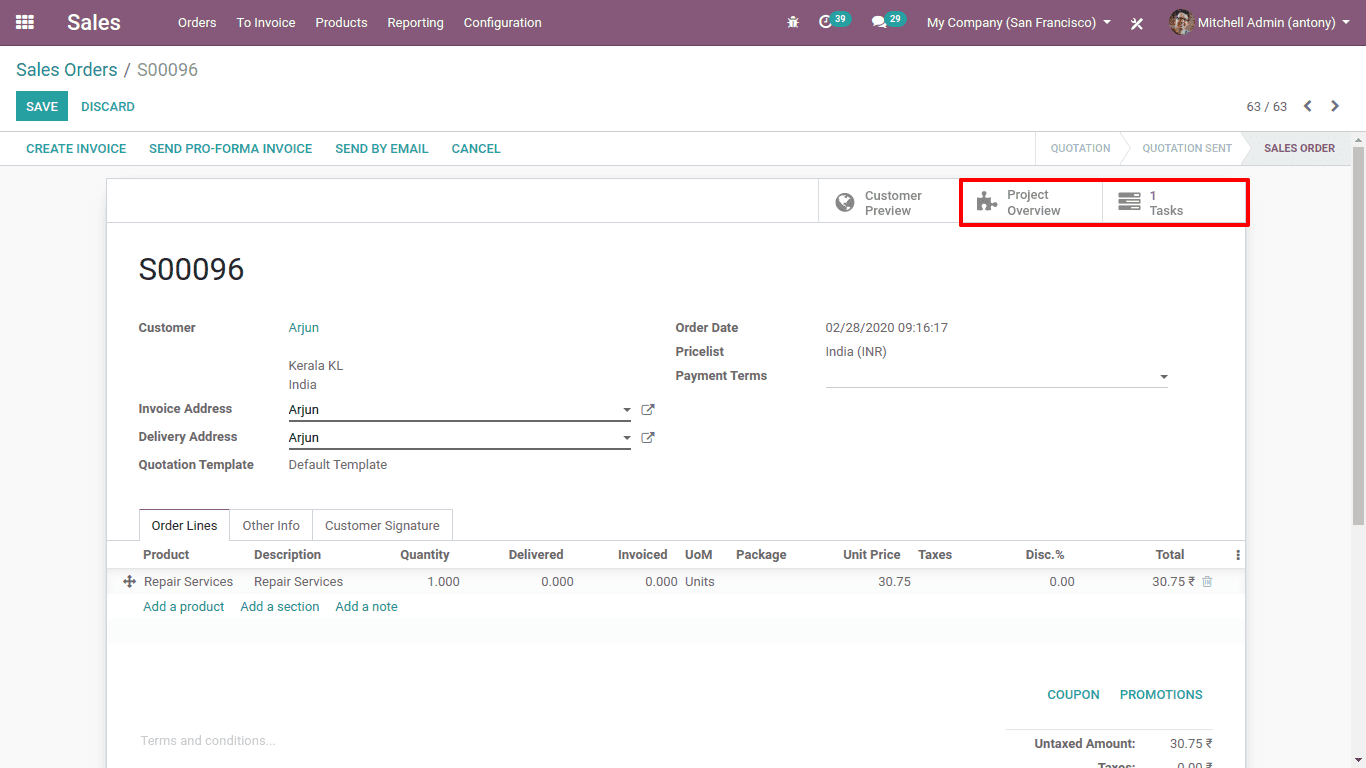
Task: Click the CANCEL button
Action: pos(476,148)
